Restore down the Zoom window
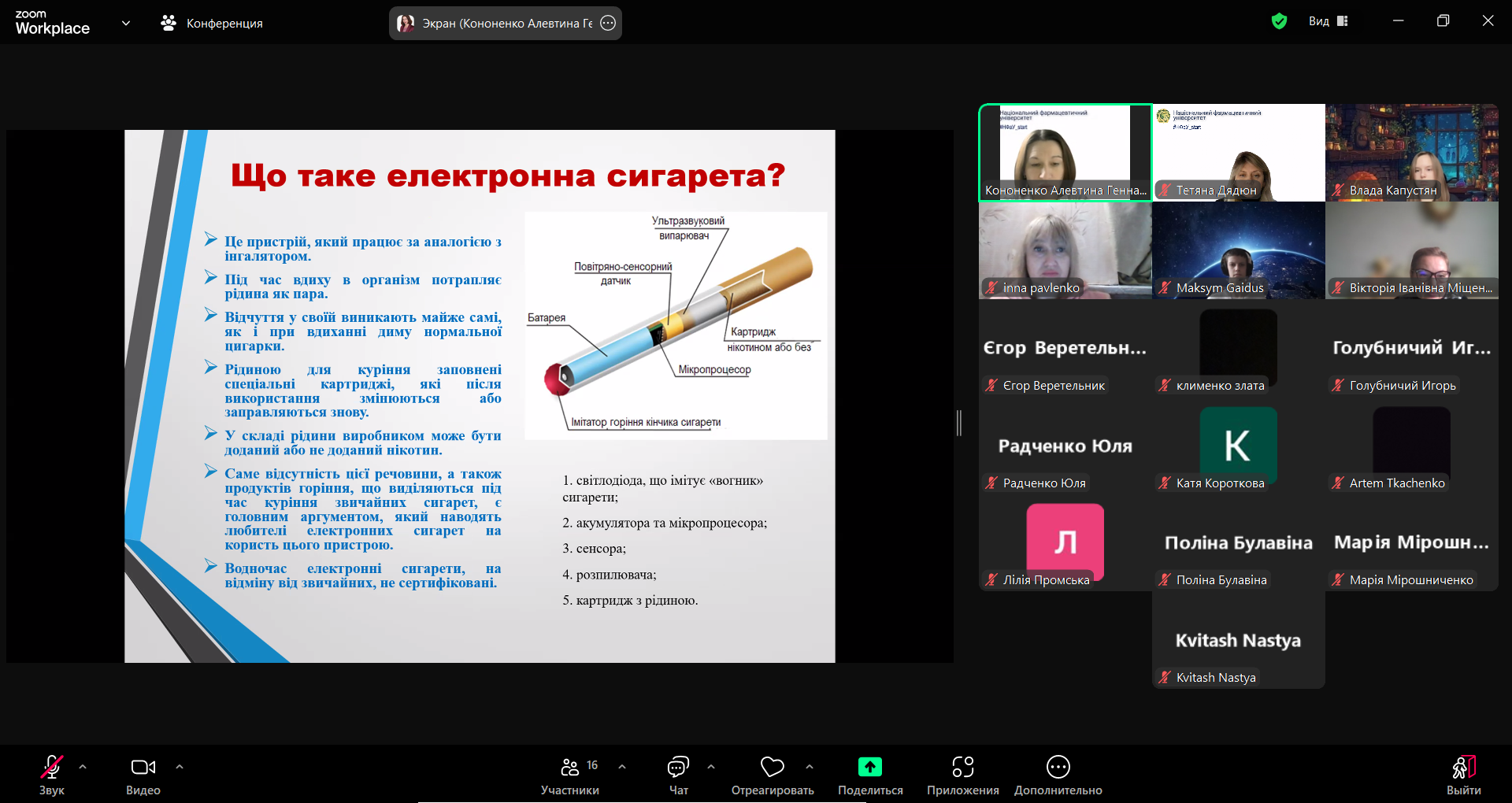Screen dimensions: 1512x803 [1443, 21]
